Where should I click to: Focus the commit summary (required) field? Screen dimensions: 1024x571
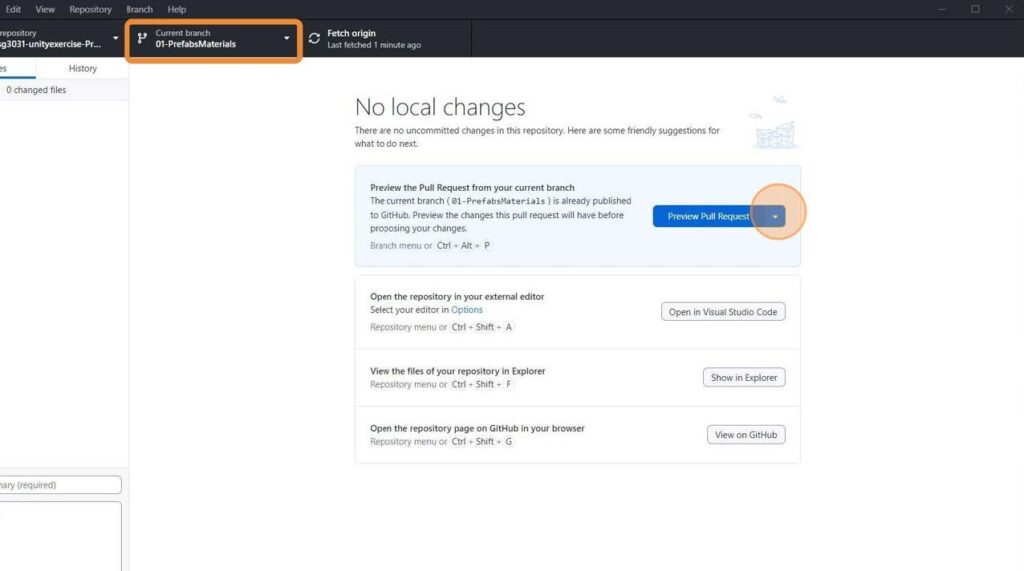point(59,485)
